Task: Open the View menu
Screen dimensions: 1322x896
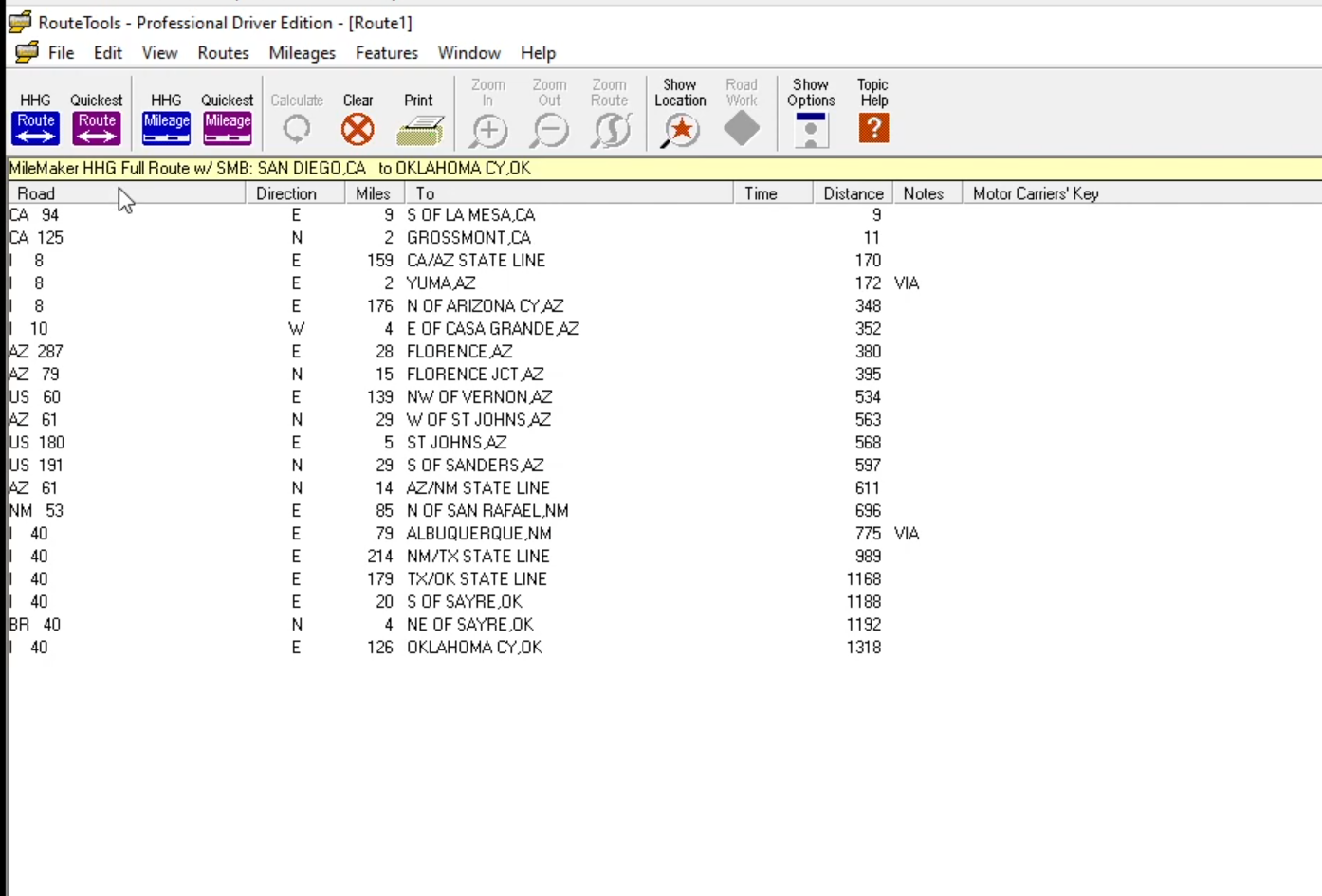Action: click(160, 53)
